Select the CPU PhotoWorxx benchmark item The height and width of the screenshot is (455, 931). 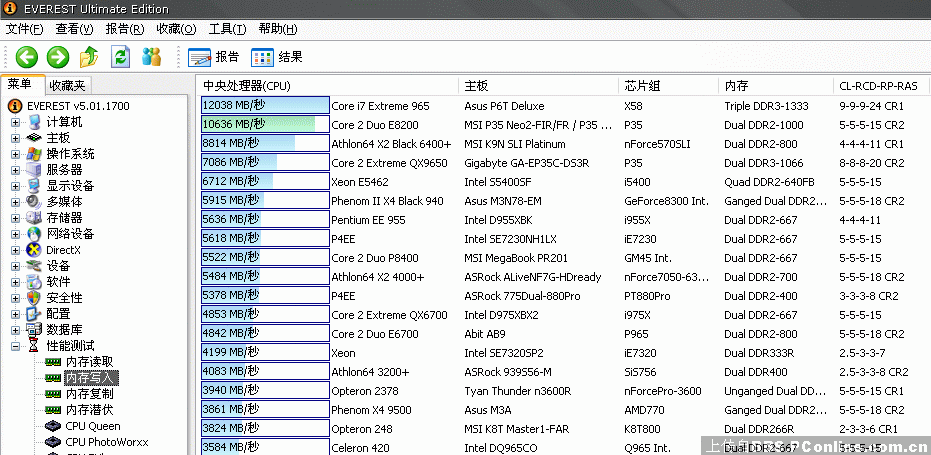107,442
